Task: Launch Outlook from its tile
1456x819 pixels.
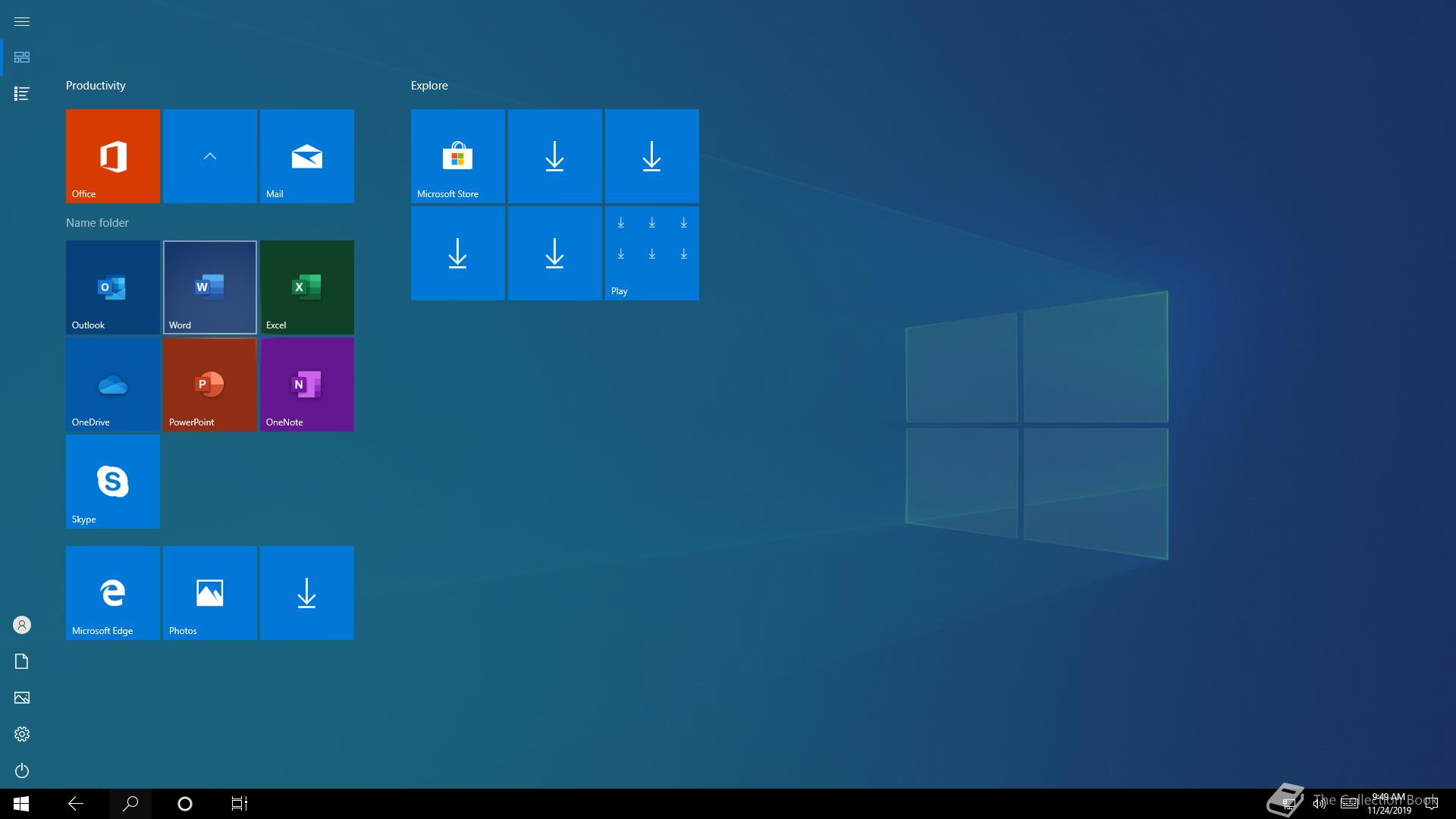Action: [113, 287]
